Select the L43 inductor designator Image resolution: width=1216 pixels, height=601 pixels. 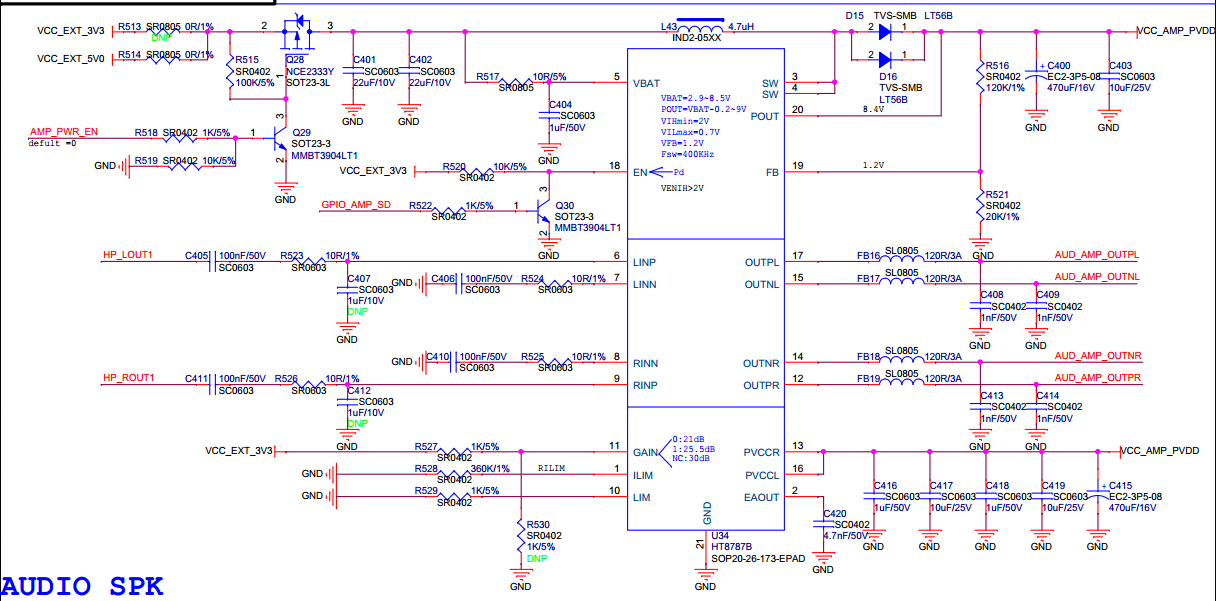tap(669, 26)
